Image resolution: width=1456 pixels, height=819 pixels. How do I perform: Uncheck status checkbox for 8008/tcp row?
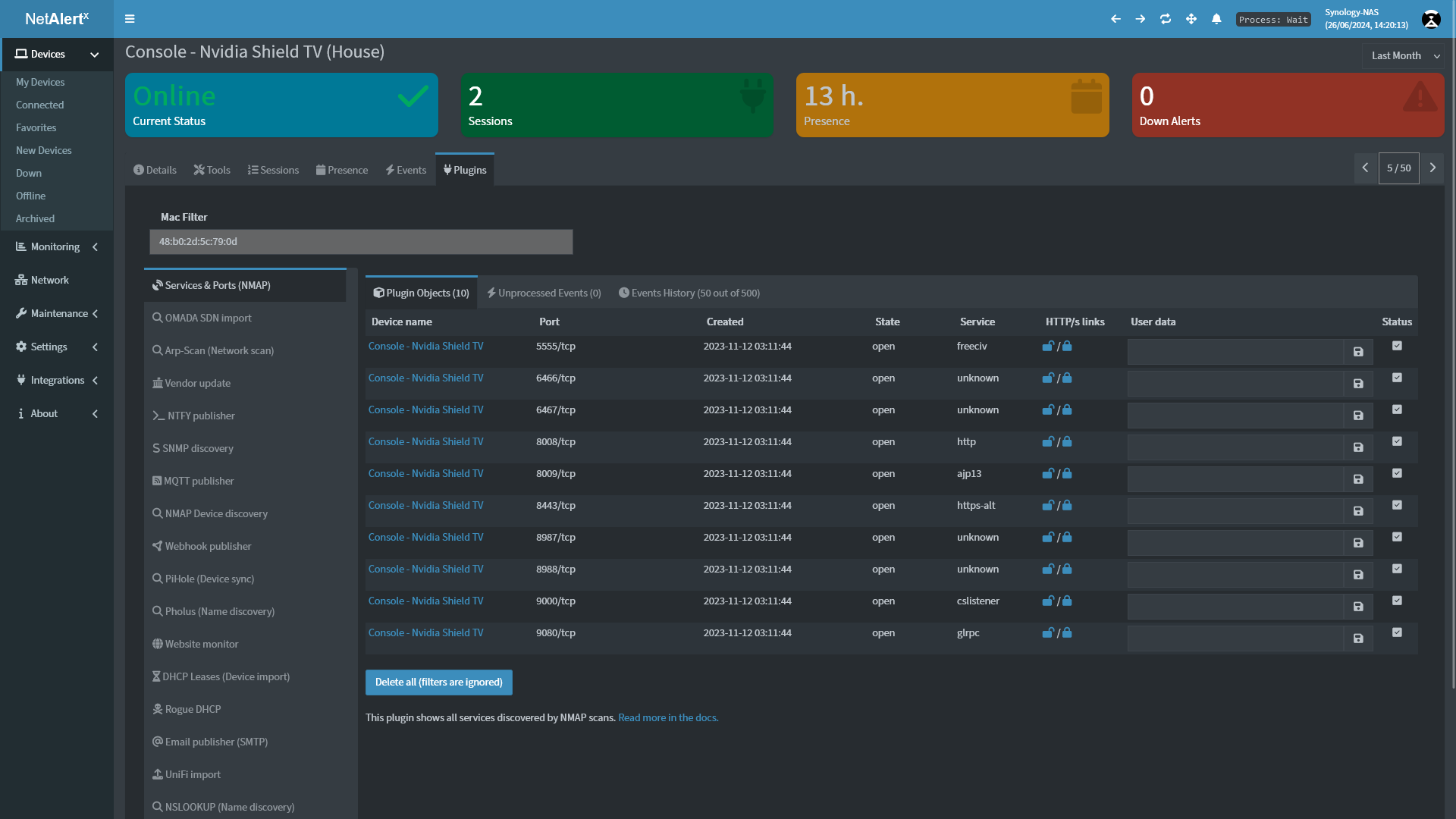(x=1397, y=441)
